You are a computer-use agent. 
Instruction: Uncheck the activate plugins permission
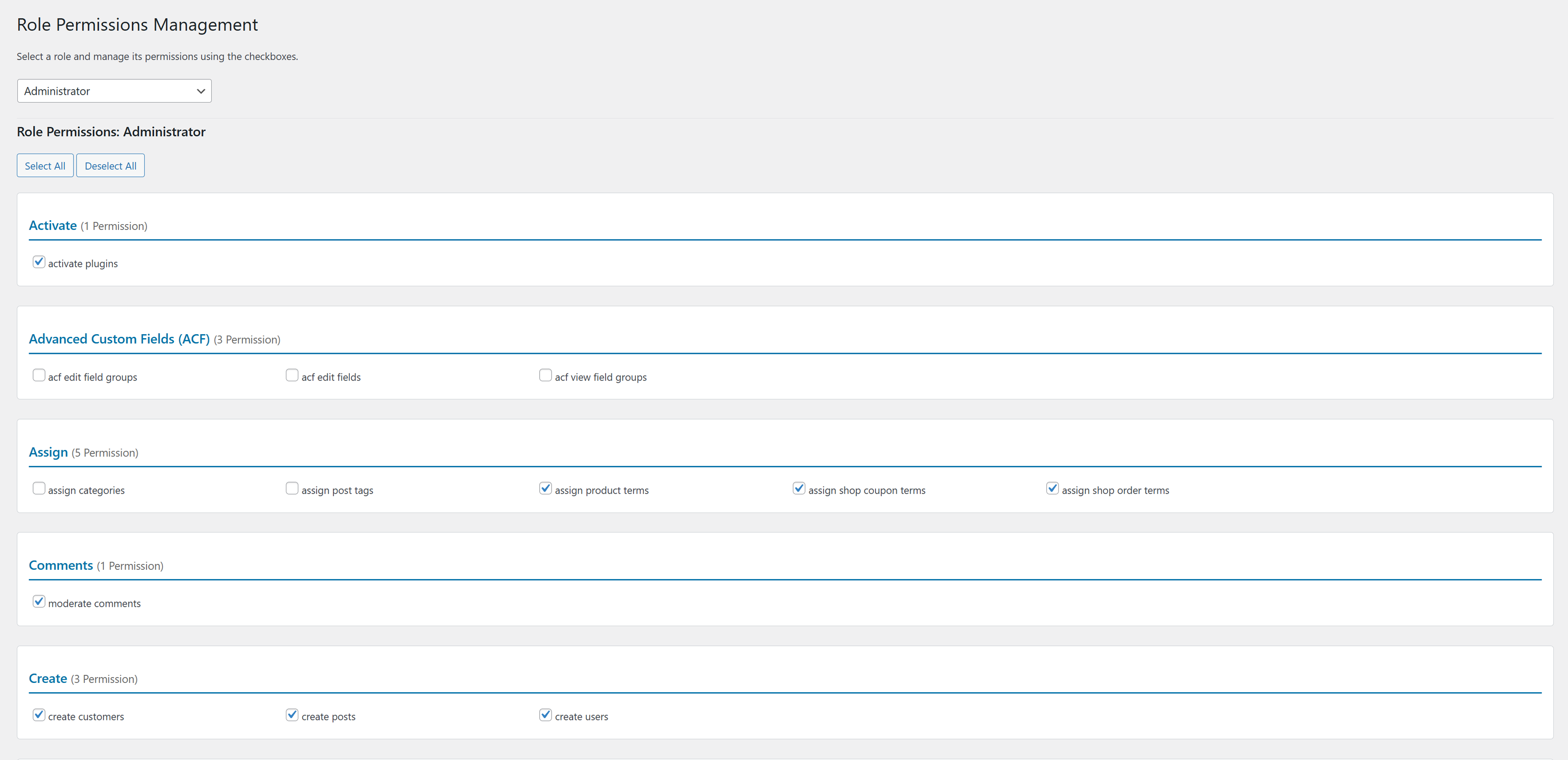click(39, 262)
